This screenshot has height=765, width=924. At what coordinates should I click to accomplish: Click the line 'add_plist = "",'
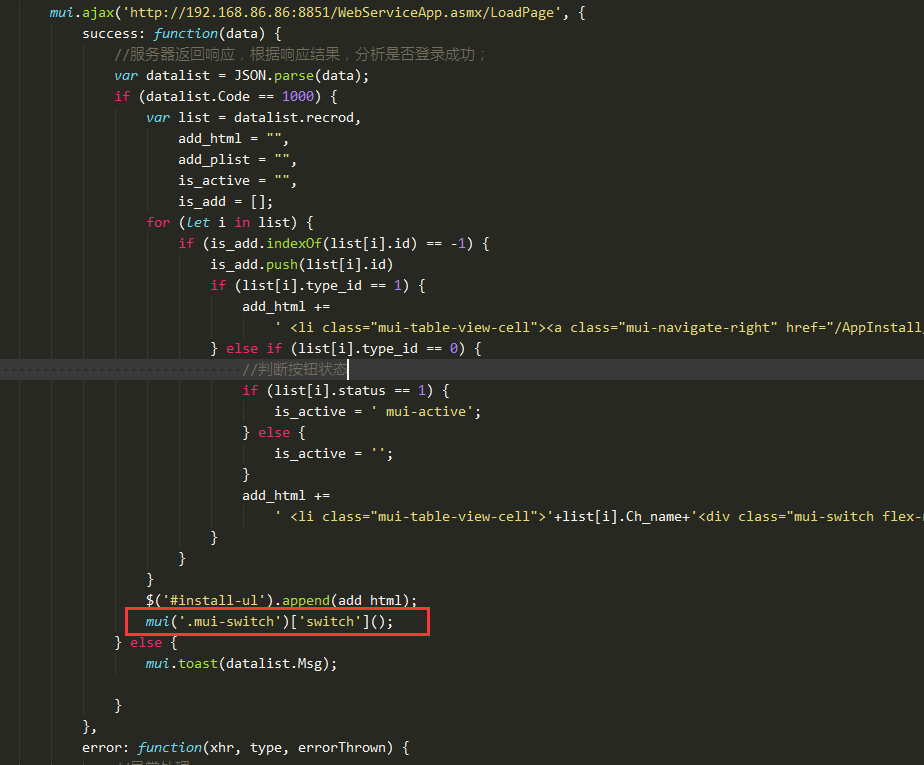tap(237, 160)
